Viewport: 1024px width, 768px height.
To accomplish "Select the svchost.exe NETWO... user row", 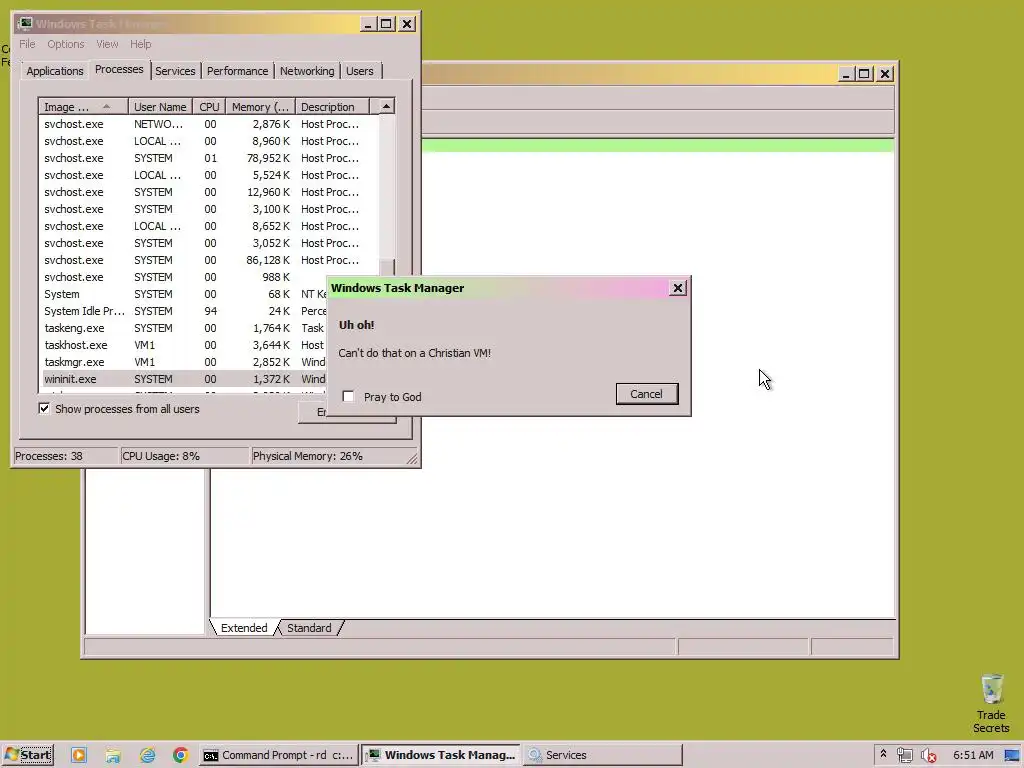I will [209, 124].
